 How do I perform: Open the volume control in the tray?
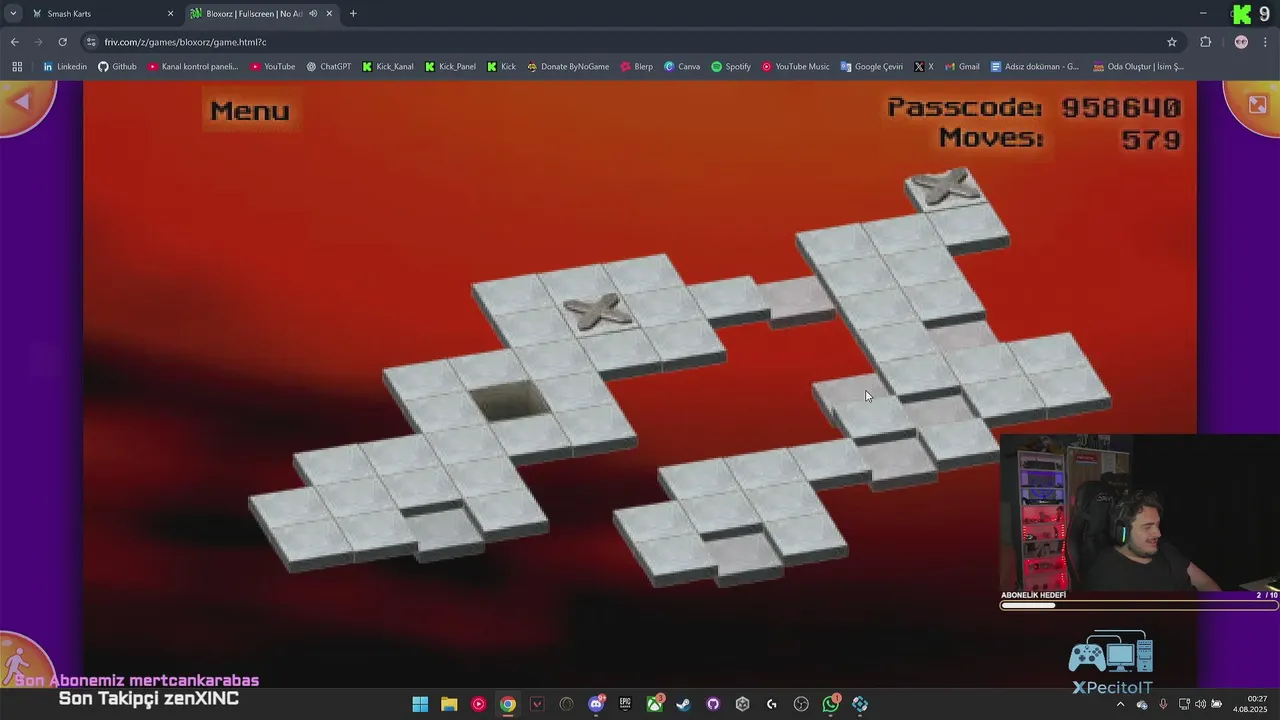click(1200, 704)
